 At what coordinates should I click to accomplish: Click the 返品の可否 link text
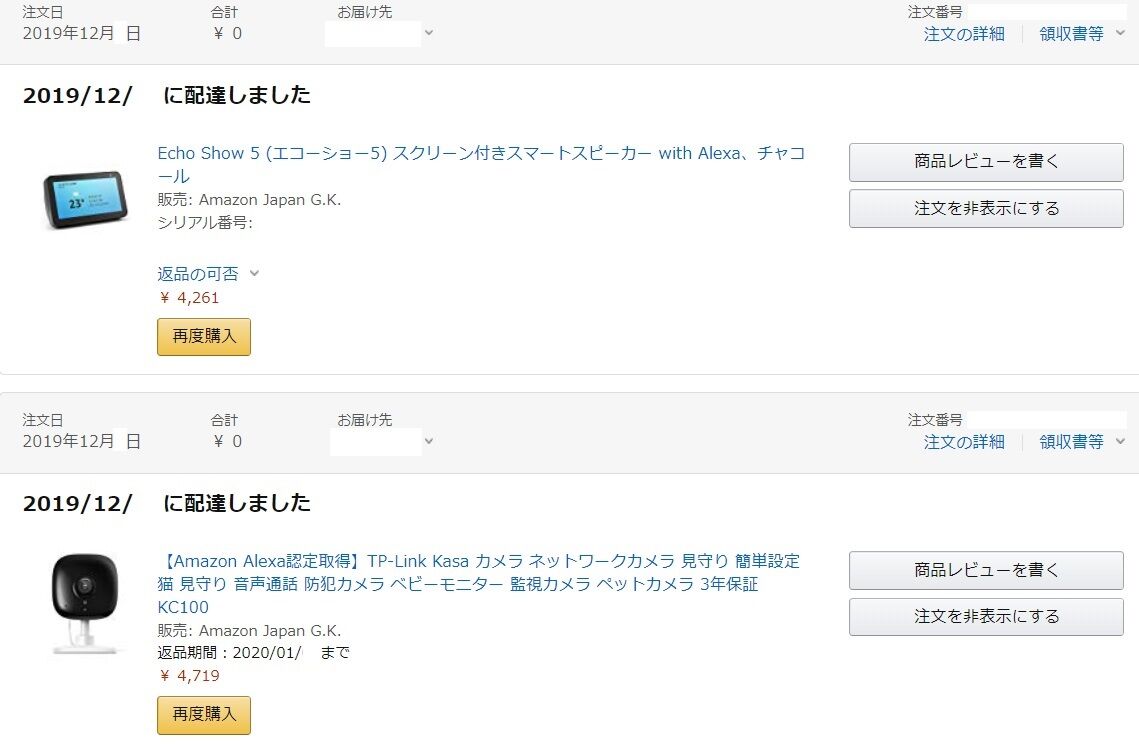click(198, 274)
